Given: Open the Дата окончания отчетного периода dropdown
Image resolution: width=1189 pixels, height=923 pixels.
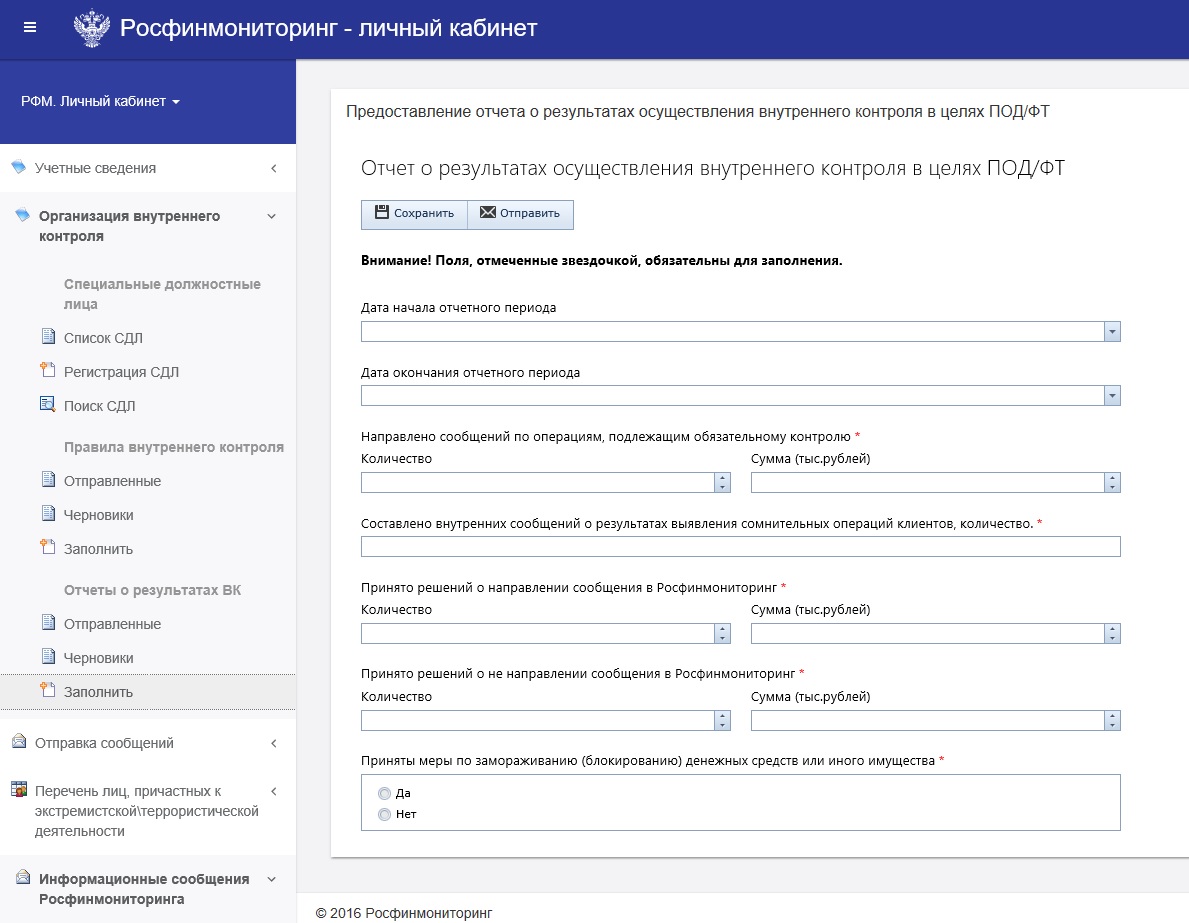Looking at the screenshot, I should (1112, 396).
